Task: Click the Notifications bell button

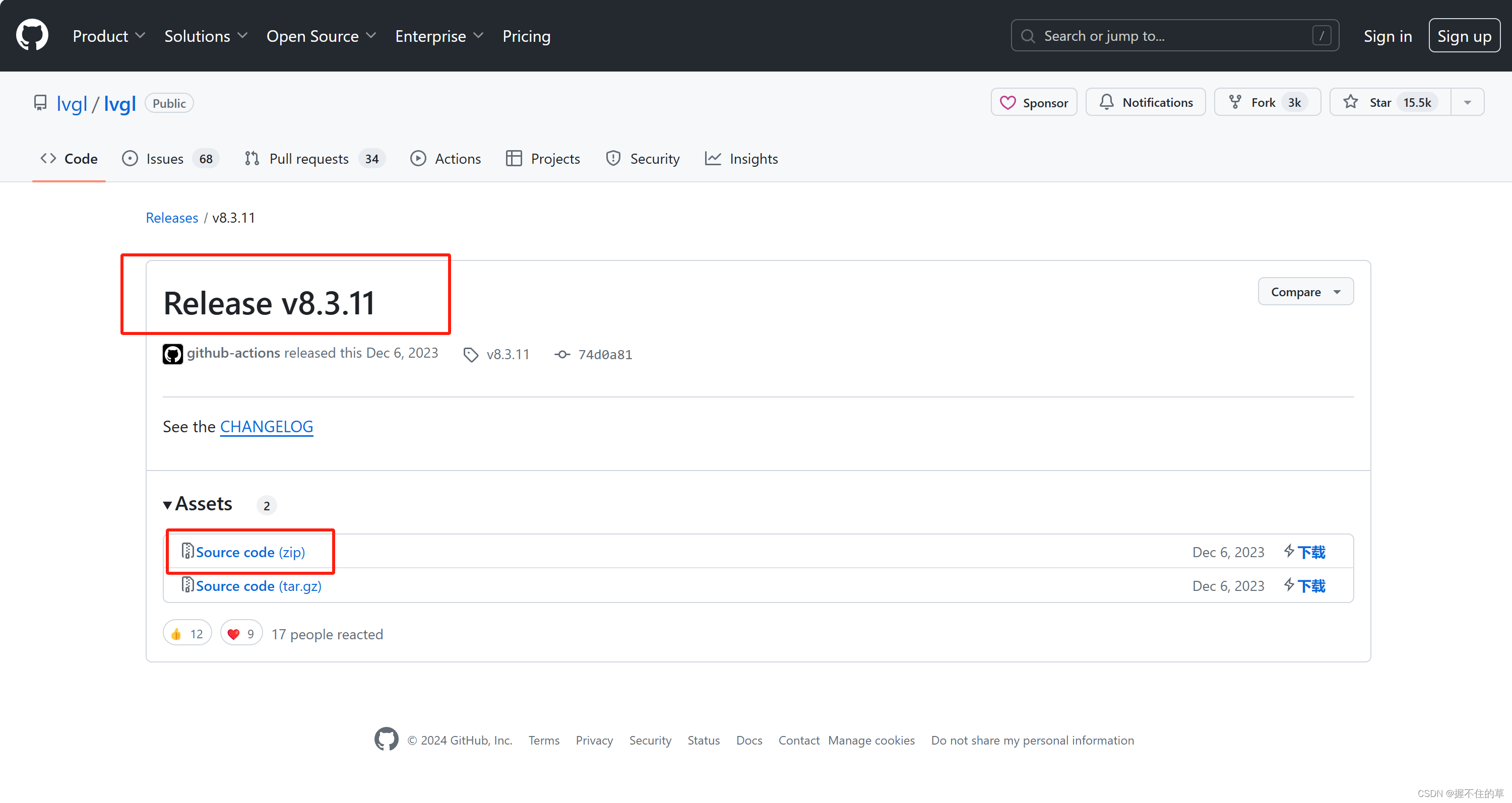Action: [x=1145, y=103]
